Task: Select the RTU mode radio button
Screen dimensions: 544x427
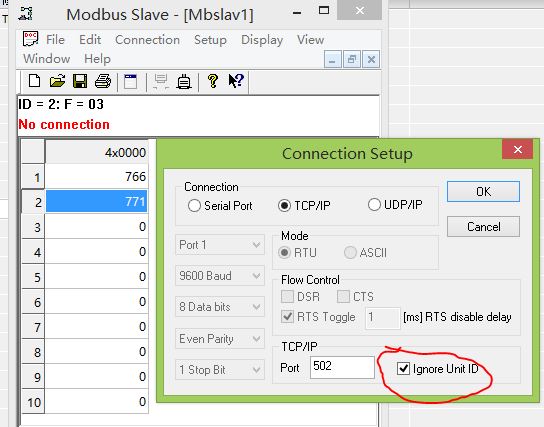Action: tap(284, 253)
